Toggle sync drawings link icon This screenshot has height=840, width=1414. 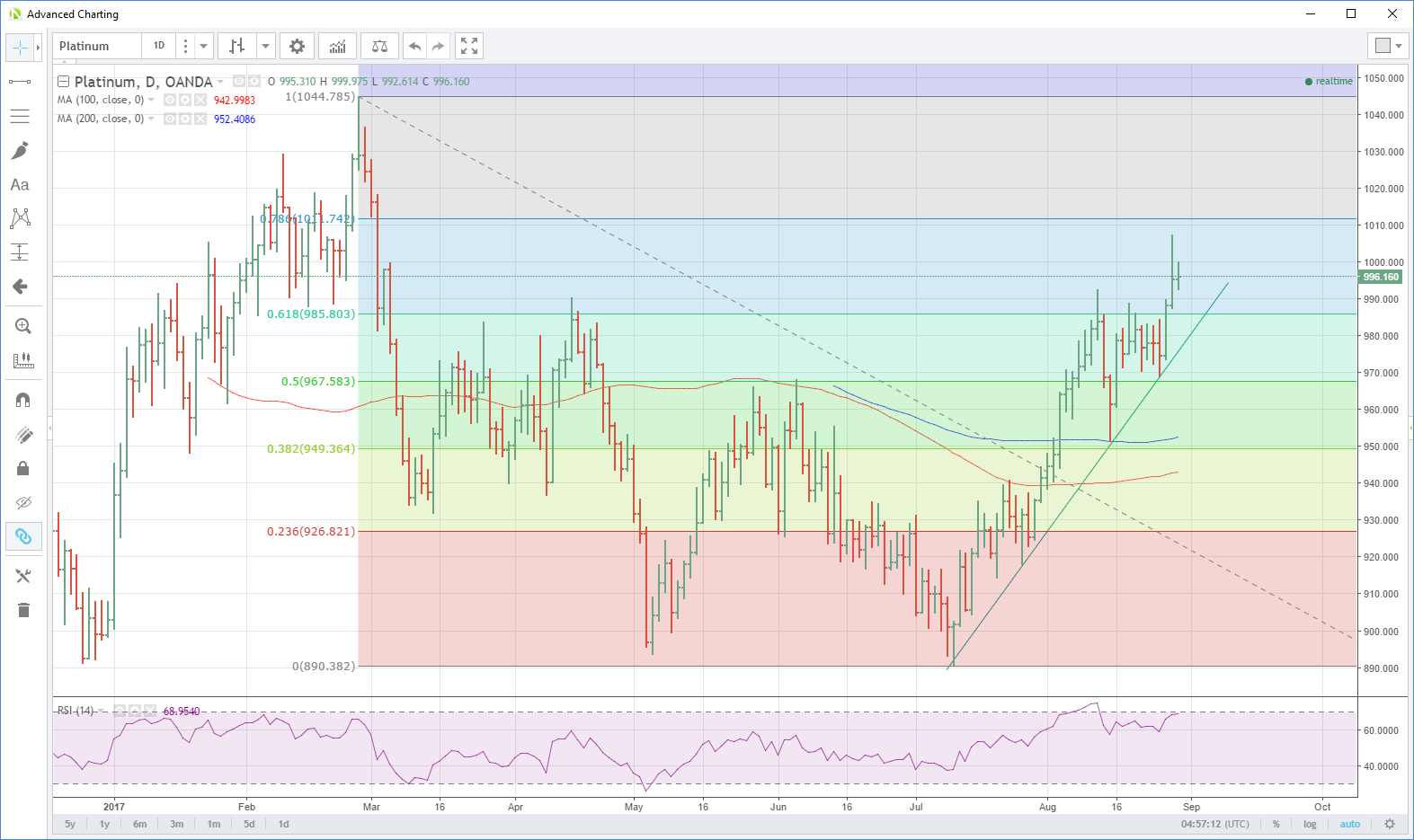(23, 536)
